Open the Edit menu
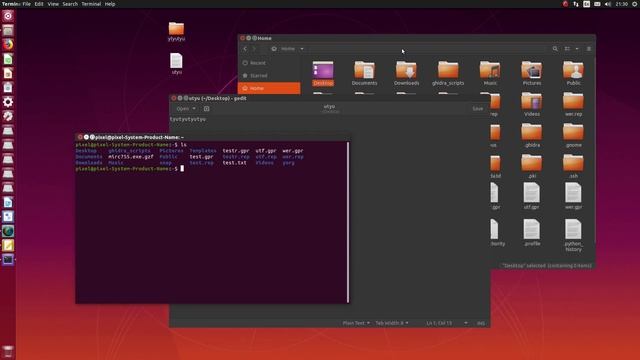The height and width of the screenshot is (360, 640). coord(39,4)
